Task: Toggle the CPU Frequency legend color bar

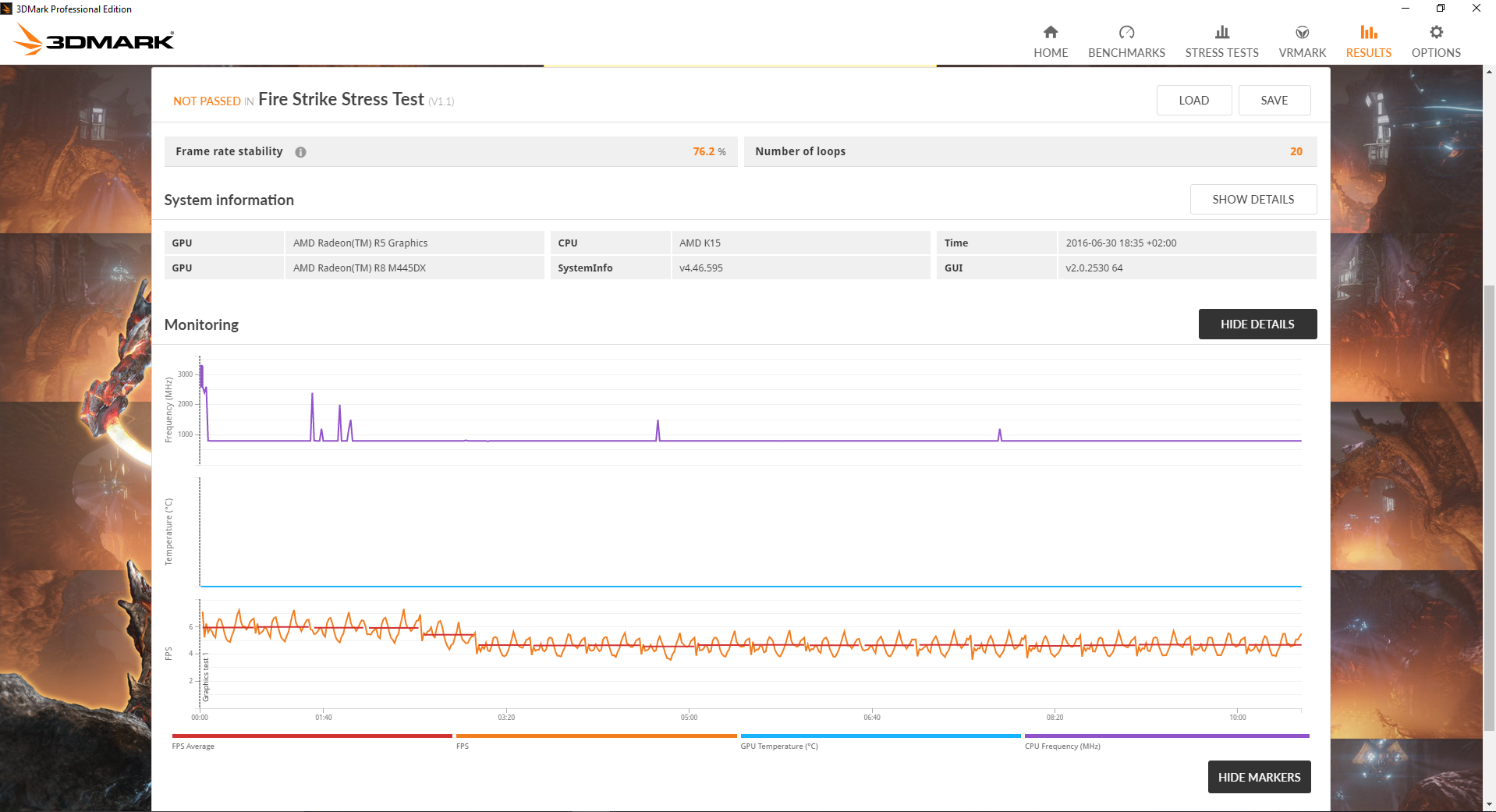Action: [1166, 736]
